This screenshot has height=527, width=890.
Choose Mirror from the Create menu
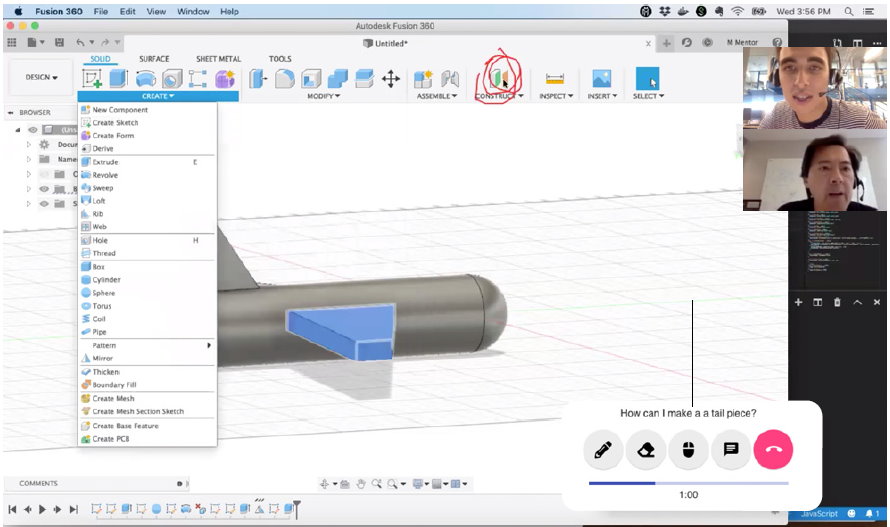click(x=147, y=358)
